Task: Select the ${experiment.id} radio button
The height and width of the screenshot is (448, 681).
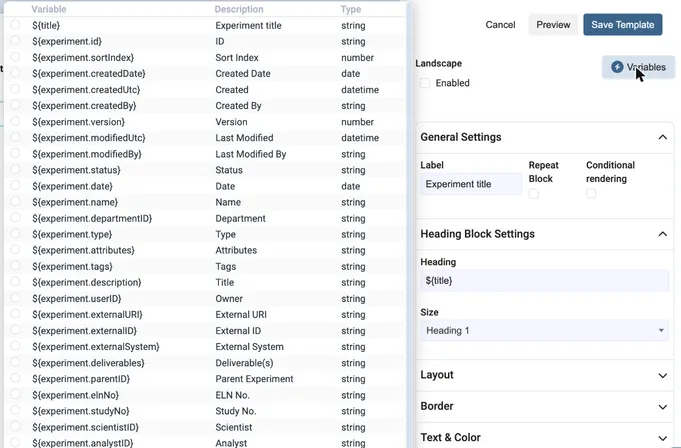Action: (15, 40)
